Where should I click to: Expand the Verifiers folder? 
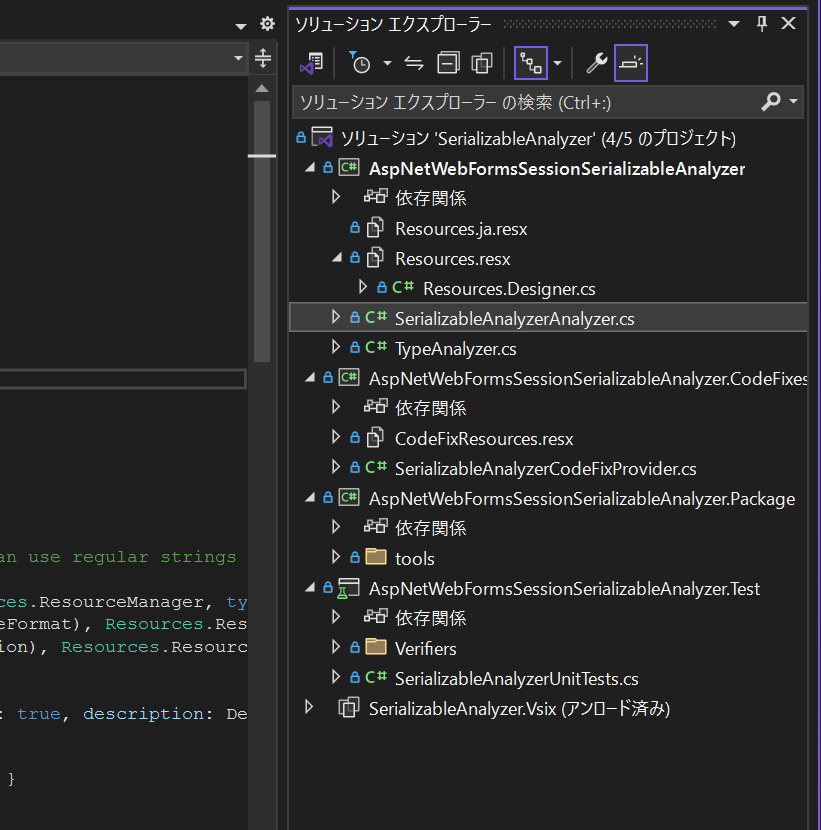tap(336, 647)
